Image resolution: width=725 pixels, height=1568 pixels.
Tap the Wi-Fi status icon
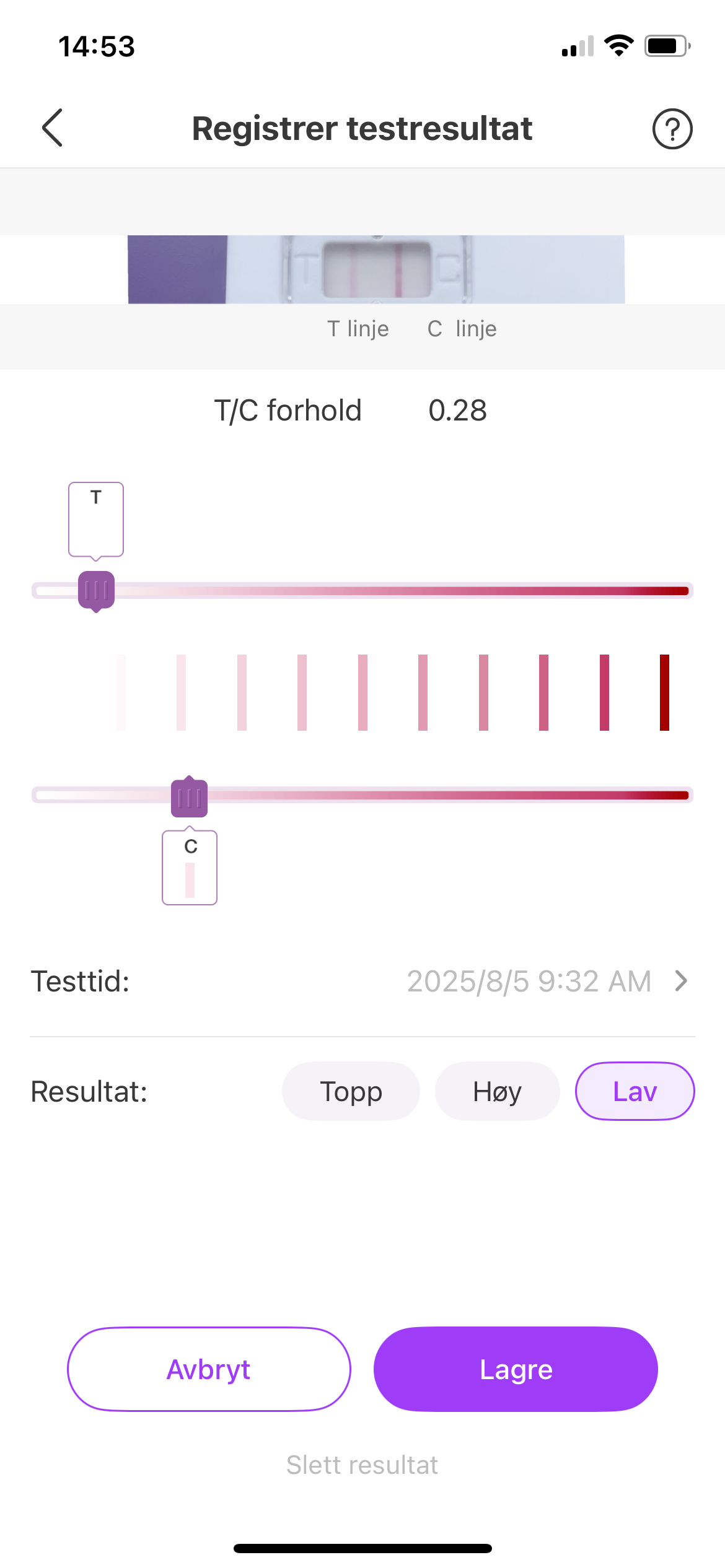618,46
